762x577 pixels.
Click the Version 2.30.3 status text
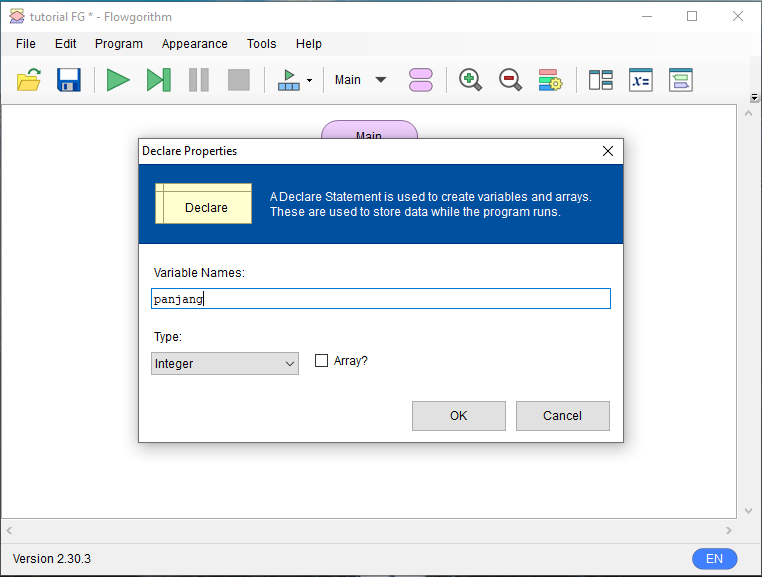coord(52,559)
